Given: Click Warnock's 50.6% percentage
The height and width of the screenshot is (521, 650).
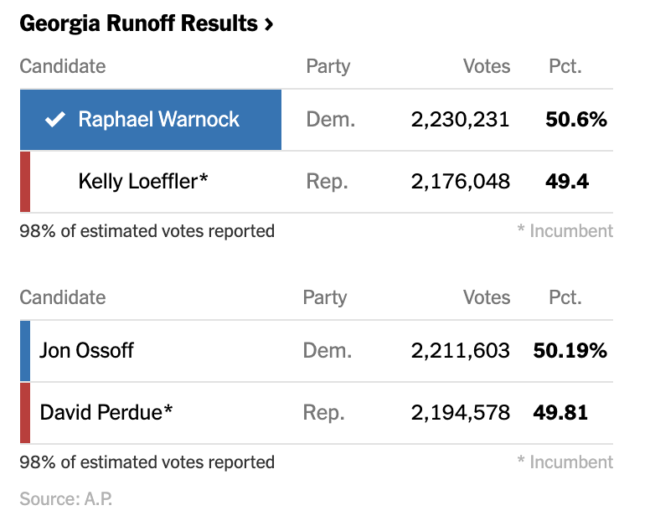Looking at the screenshot, I should tap(576, 120).
